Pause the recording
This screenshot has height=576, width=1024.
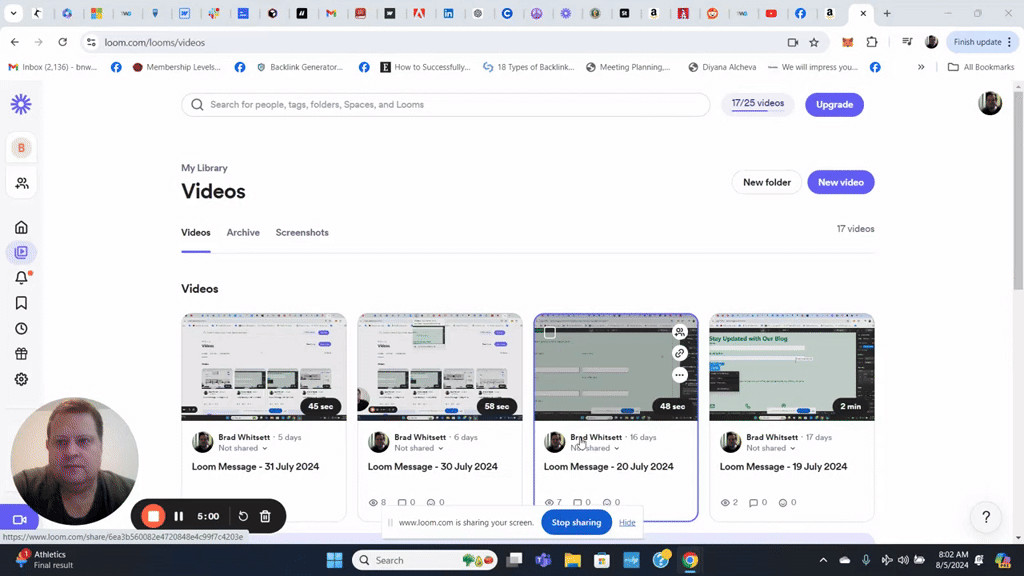(x=179, y=517)
